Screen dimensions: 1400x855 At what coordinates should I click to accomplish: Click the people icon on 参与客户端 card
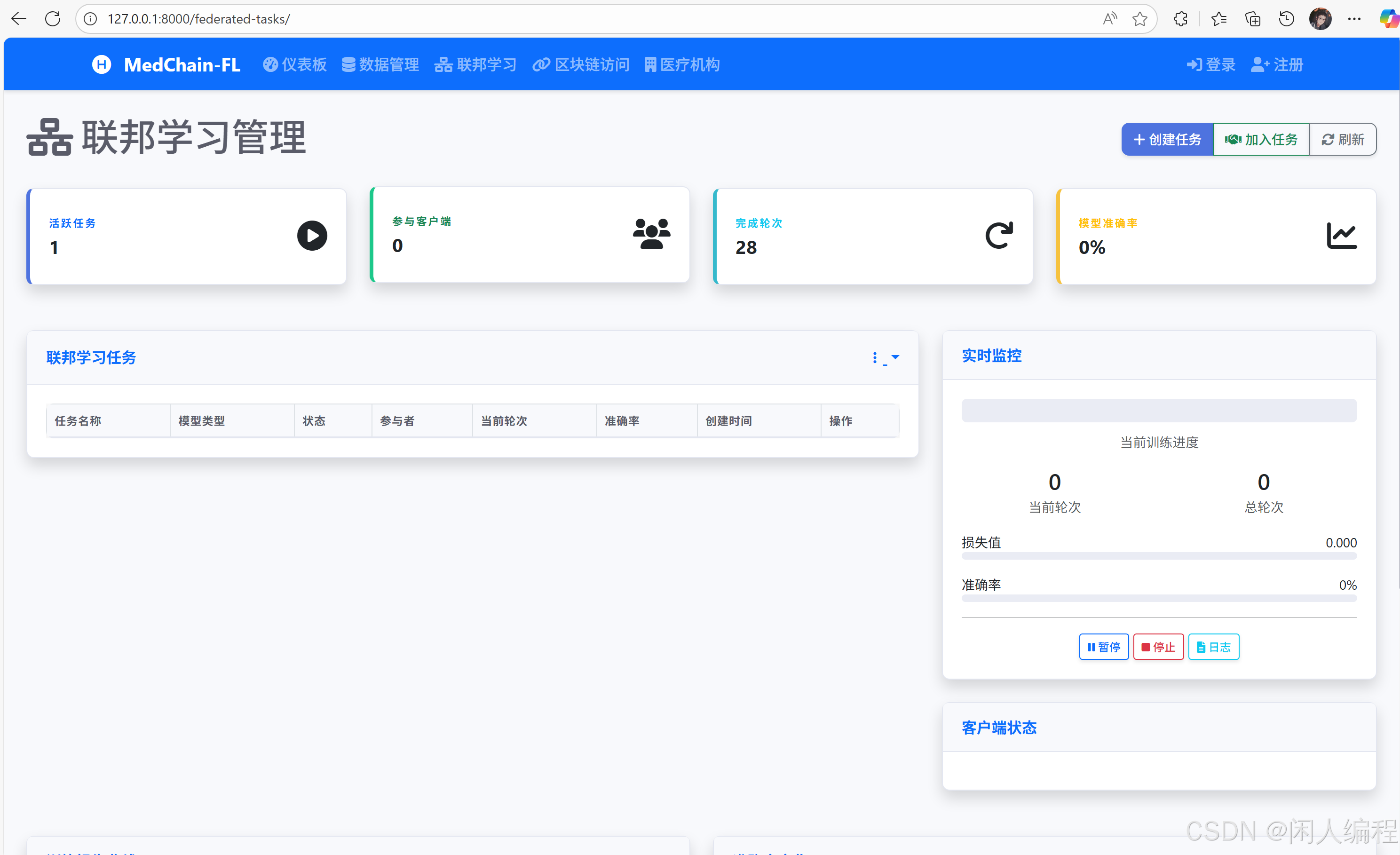pos(652,233)
